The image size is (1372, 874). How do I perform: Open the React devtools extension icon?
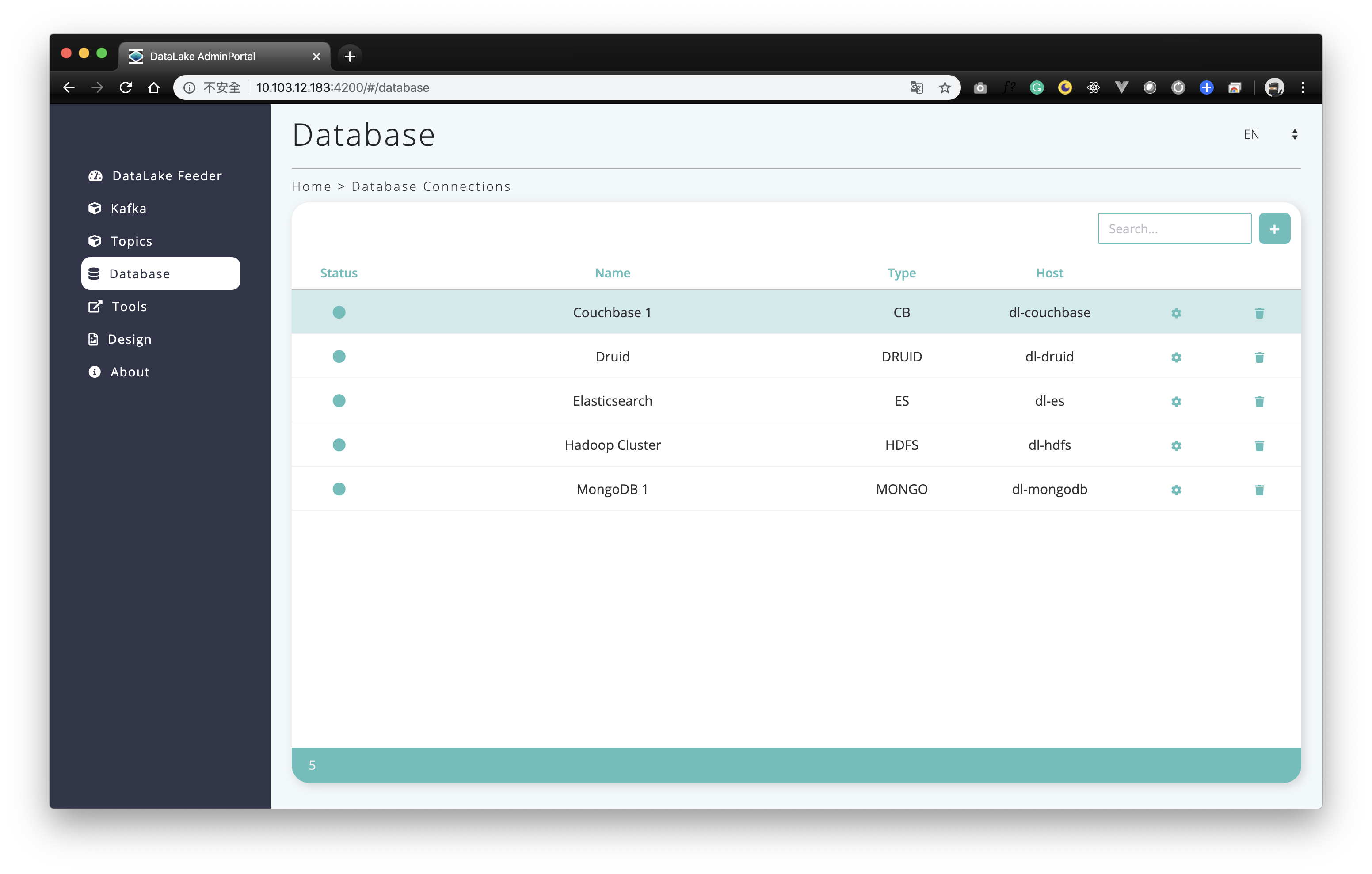pos(1093,87)
